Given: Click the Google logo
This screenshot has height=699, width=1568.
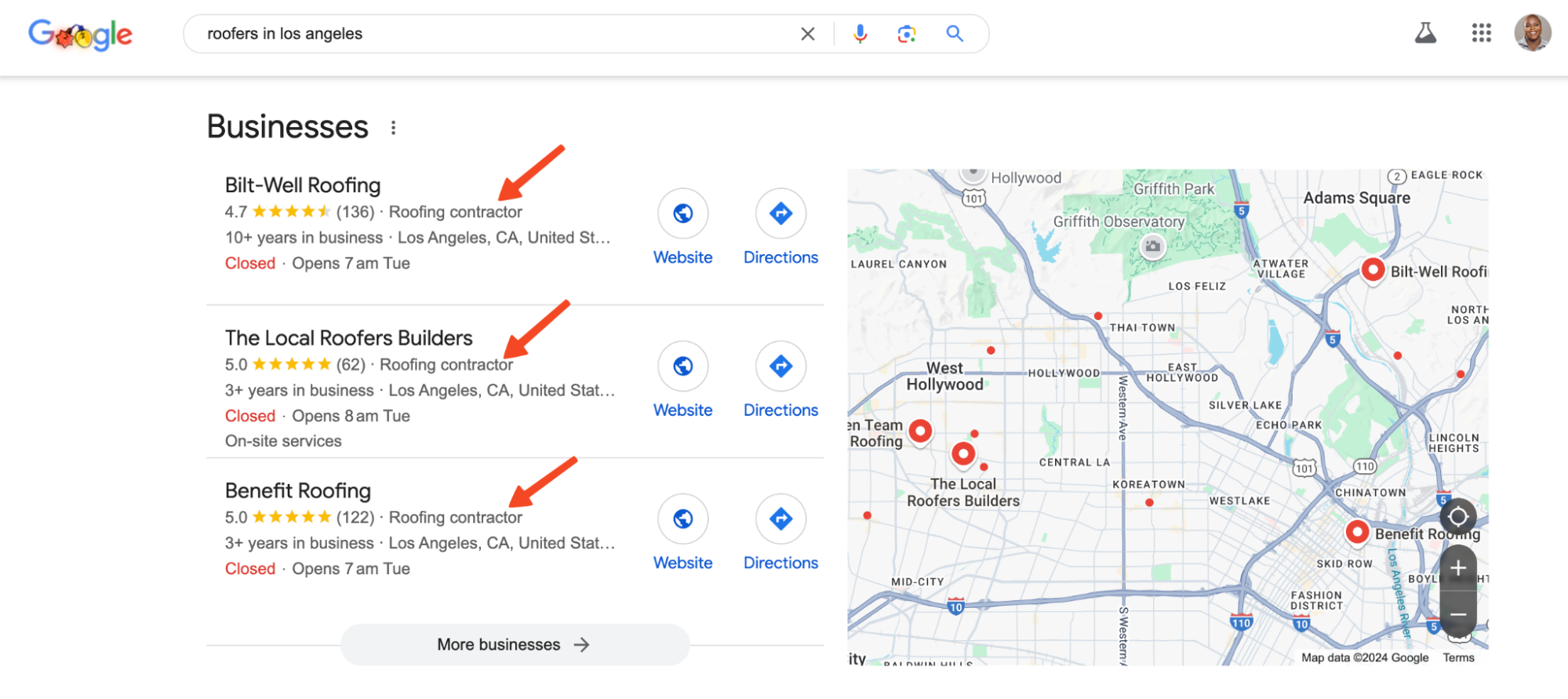Looking at the screenshot, I should (x=80, y=34).
